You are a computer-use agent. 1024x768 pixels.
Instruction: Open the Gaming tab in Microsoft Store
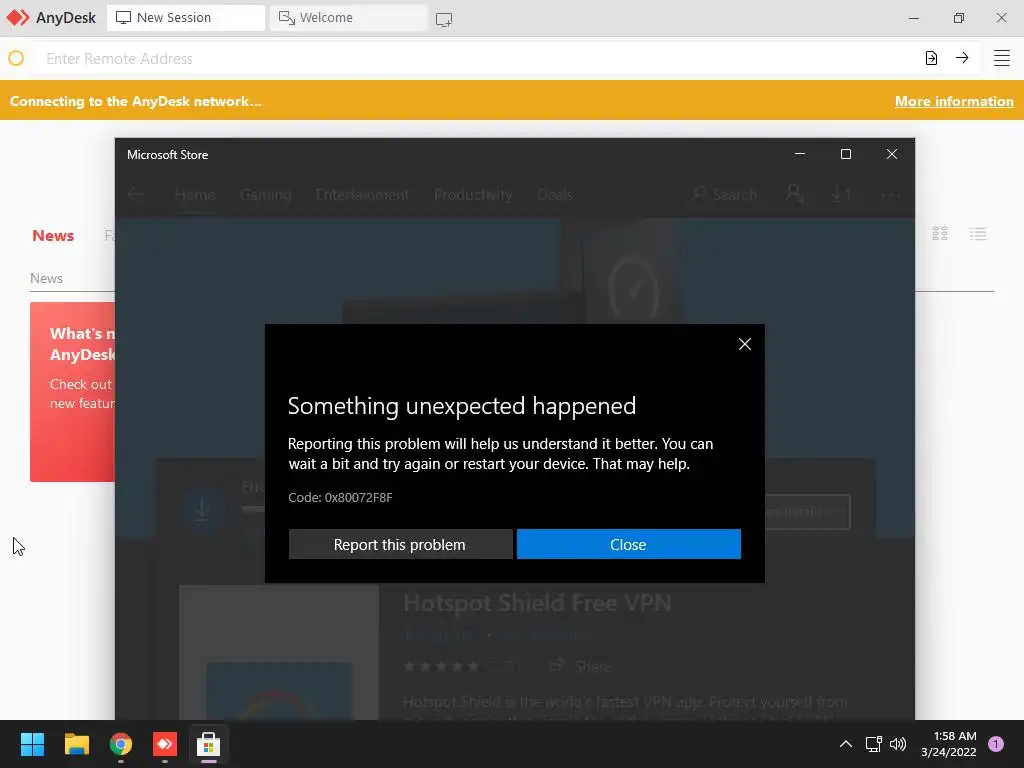point(265,195)
